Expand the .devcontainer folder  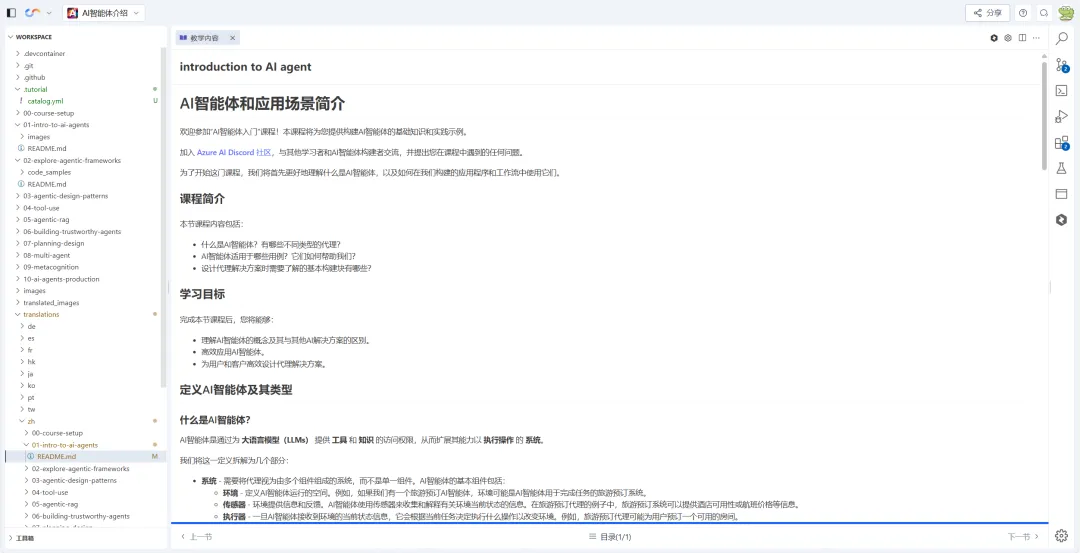(44, 54)
